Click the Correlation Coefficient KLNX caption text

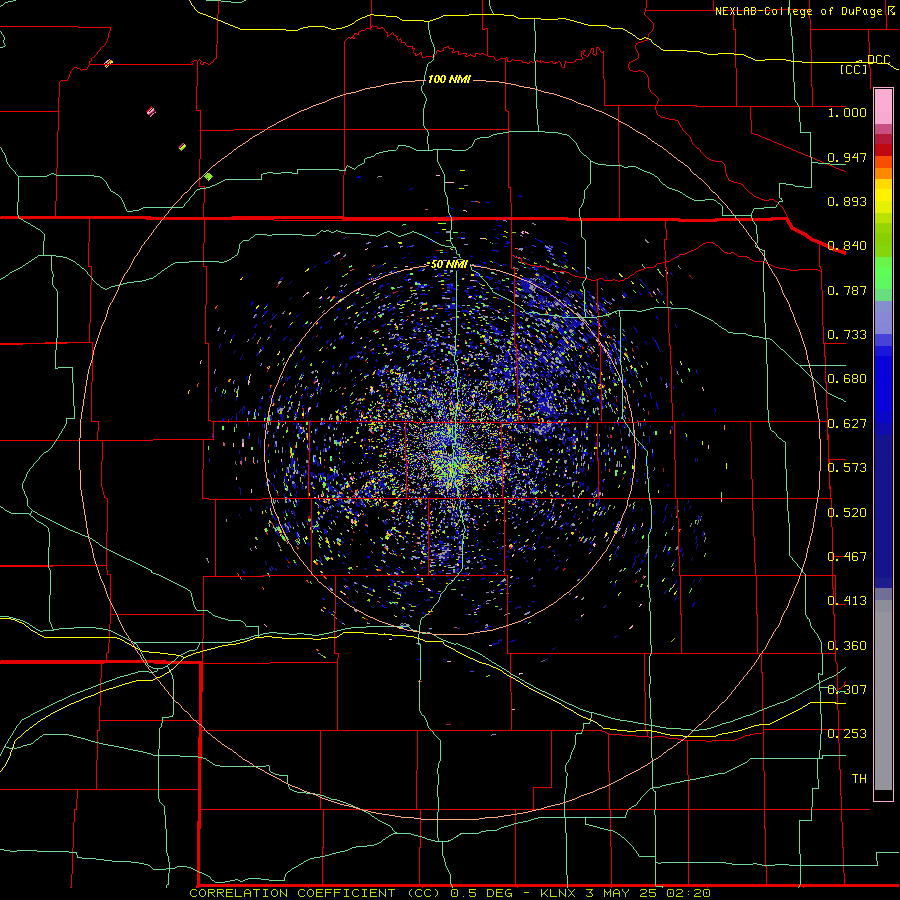450,893
